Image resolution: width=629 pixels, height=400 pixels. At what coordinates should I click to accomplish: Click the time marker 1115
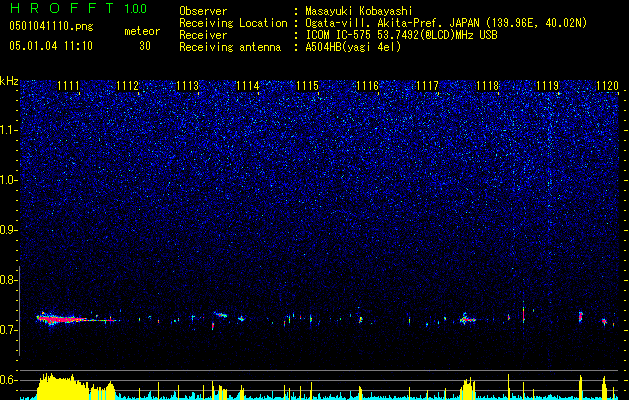click(307, 85)
